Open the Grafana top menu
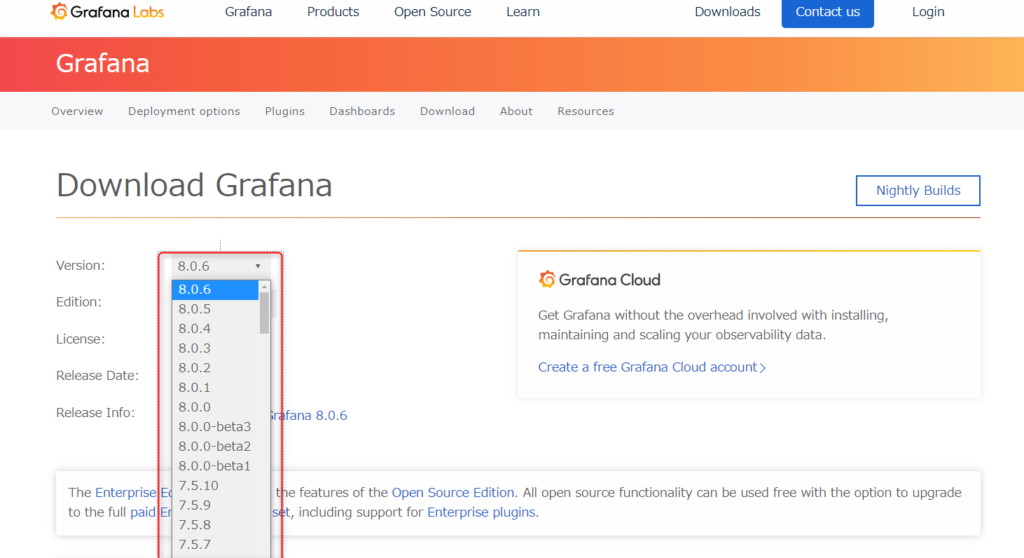 pos(248,12)
